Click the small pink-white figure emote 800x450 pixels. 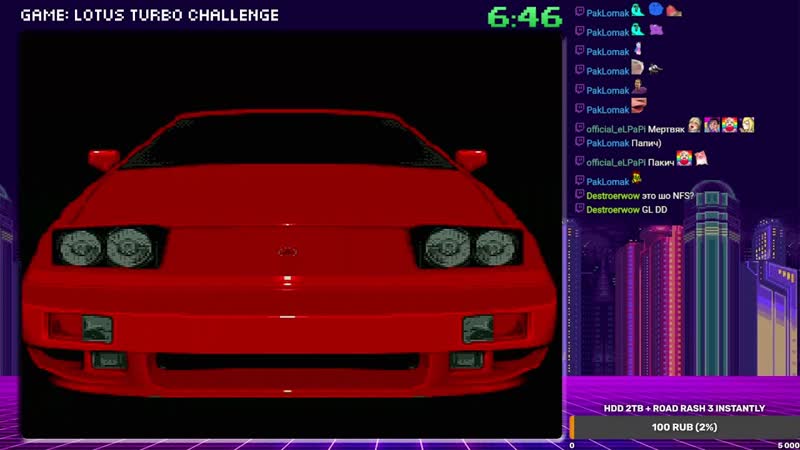click(638, 49)
